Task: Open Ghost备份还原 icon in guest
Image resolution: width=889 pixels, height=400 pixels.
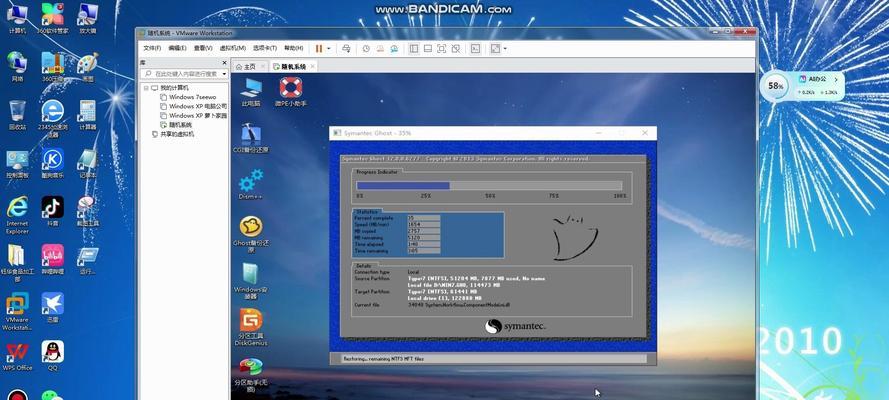Action: tap(251, 234)
